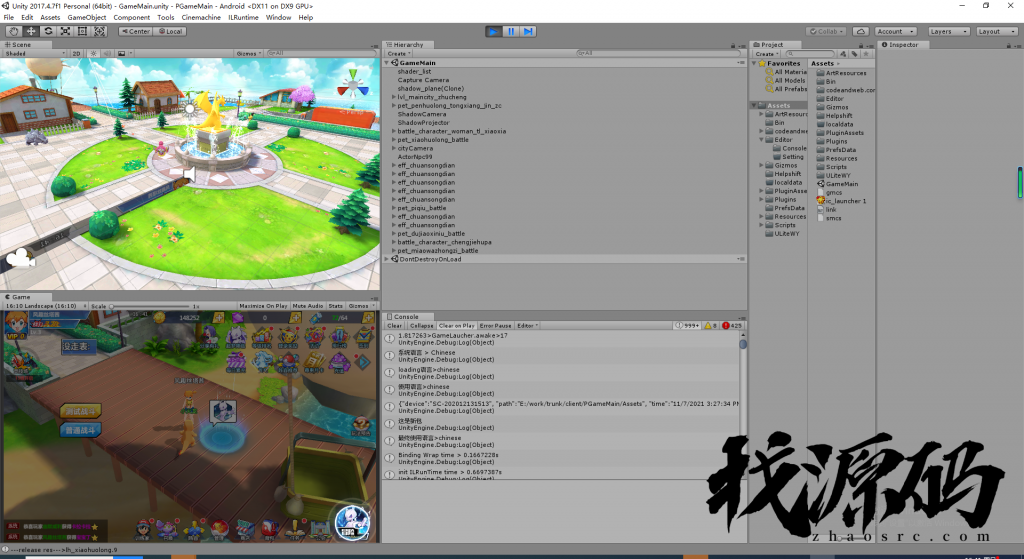Open the Cinemachine menu
The height and width of the screenshot is (559, 1024).
(201, 18)
